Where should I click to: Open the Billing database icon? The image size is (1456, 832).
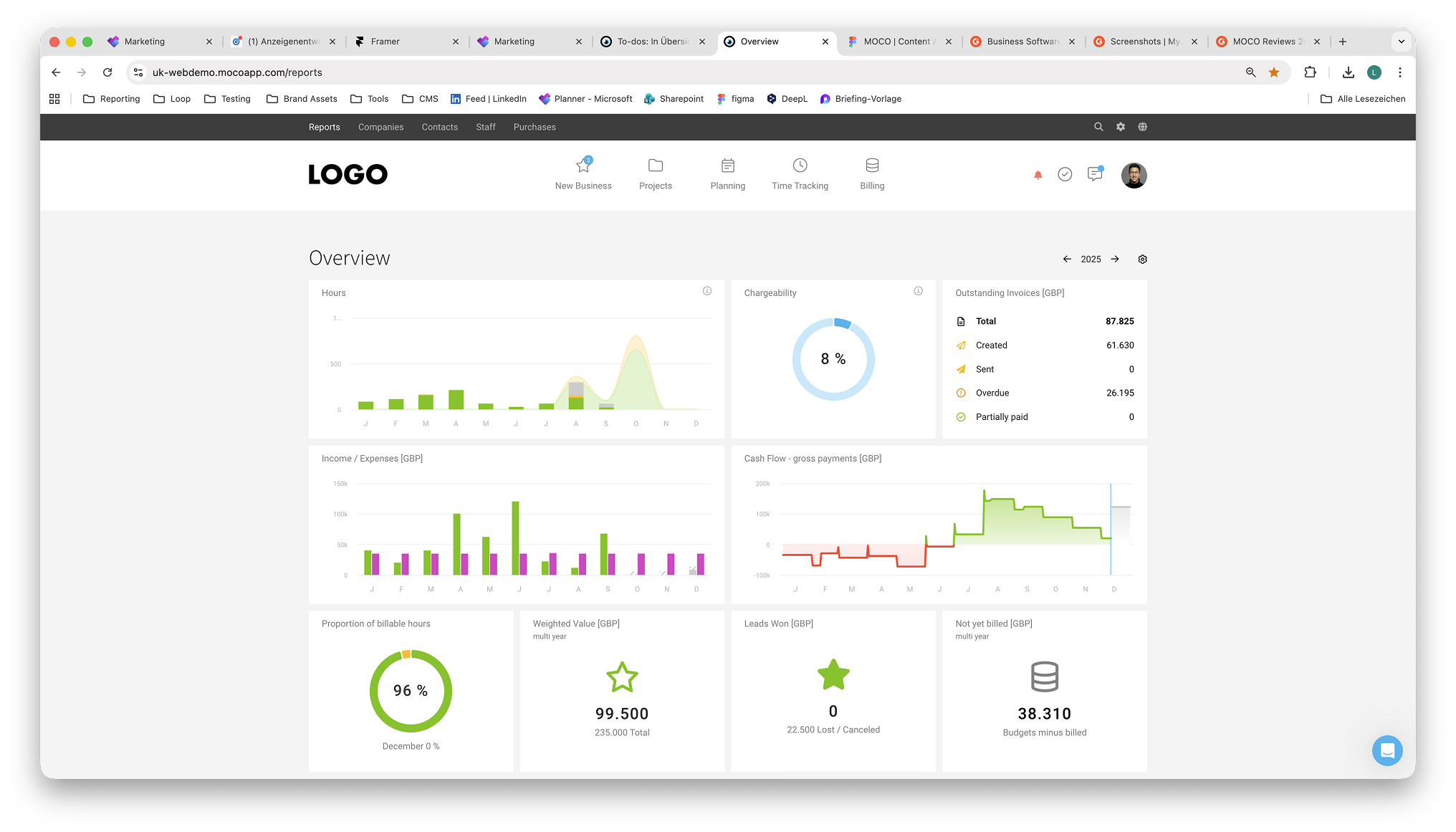[871, 166]
